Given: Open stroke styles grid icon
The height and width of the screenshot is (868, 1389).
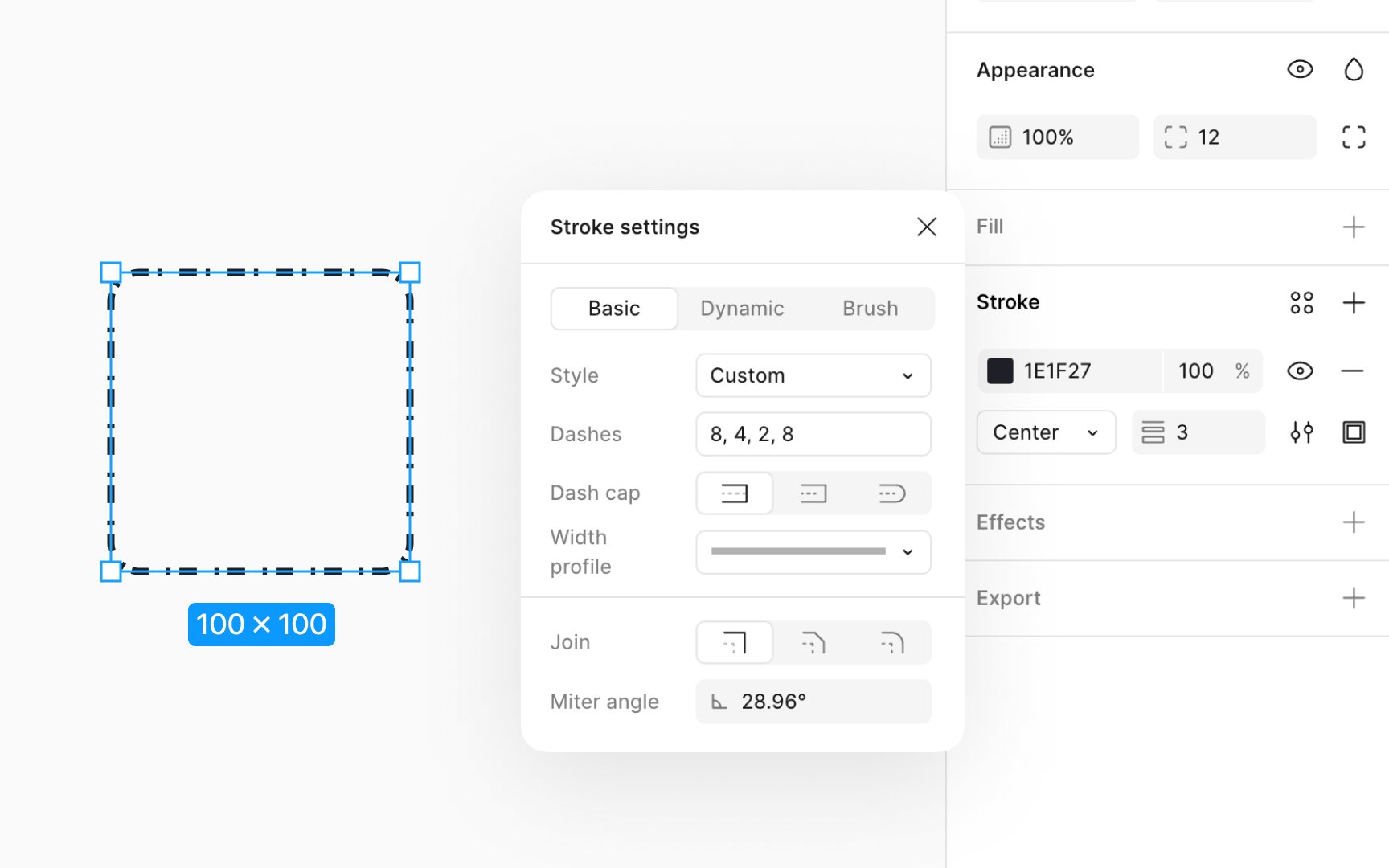Looking at the screenshot, I should 1301,303.
